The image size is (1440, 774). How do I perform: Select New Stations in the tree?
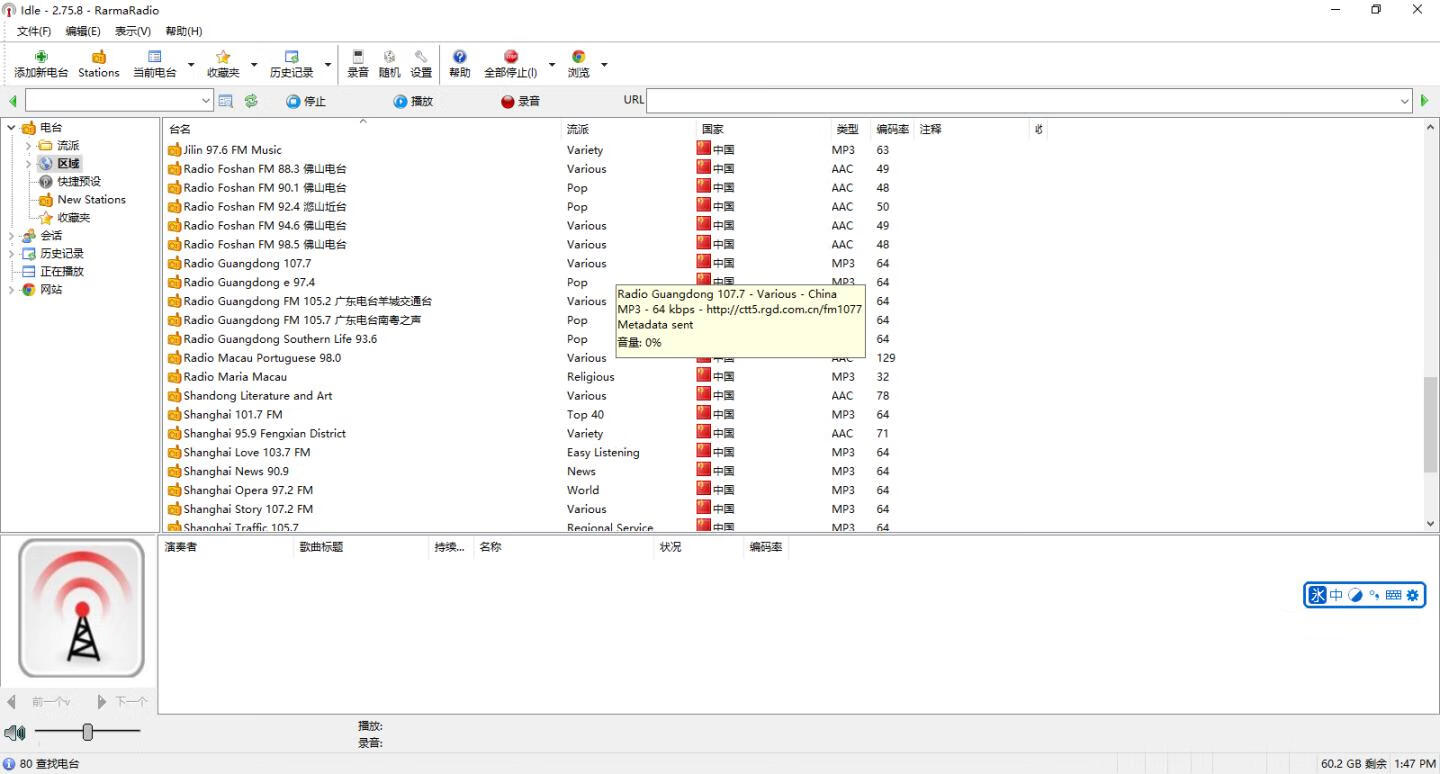click(x=91, y=200)
